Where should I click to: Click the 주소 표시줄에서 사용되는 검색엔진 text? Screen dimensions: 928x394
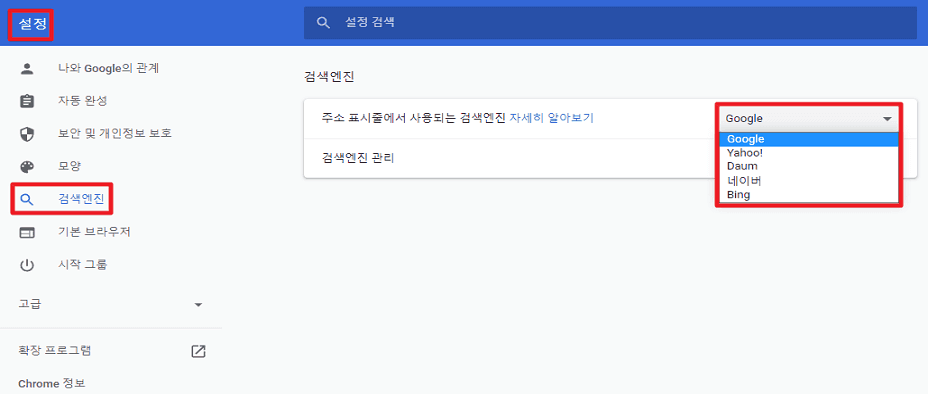[x=414, y=118]
